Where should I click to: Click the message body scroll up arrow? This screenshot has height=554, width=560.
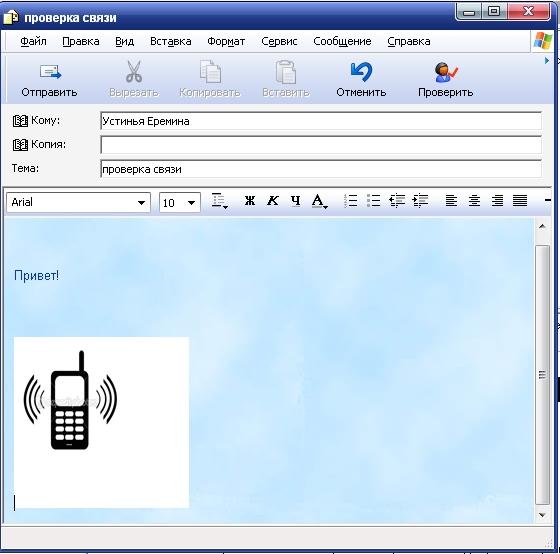542,226
